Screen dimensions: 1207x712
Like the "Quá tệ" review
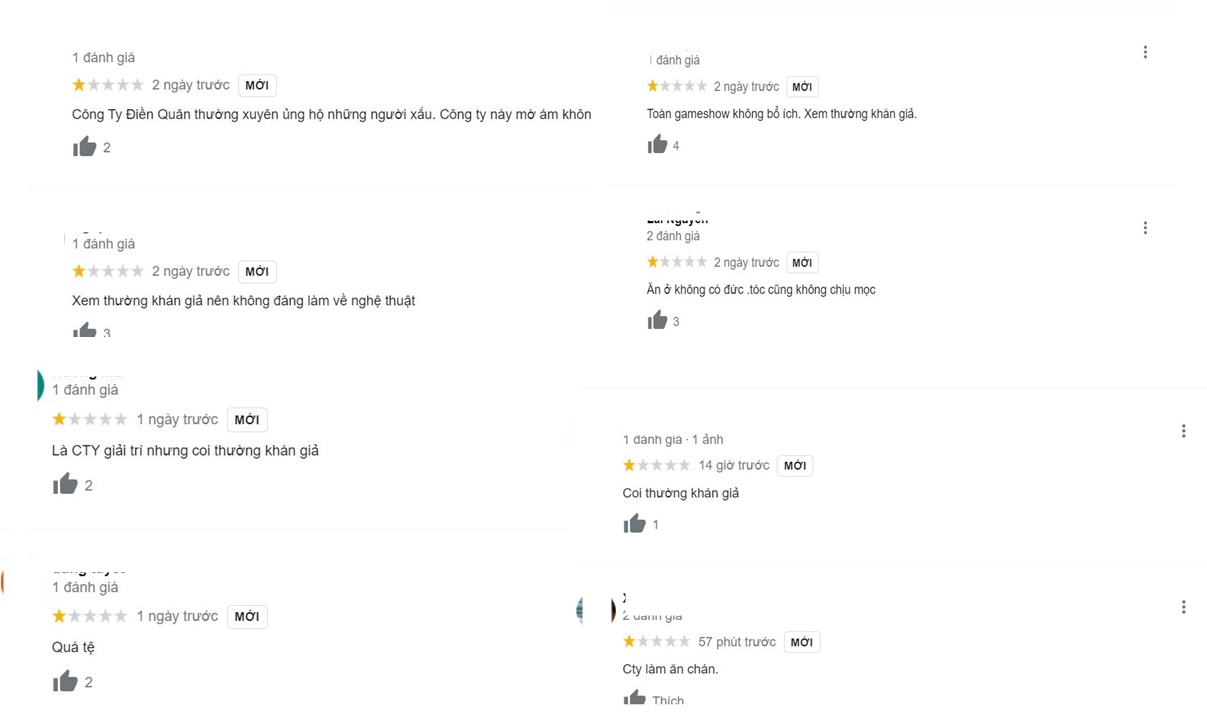point(65,682)
